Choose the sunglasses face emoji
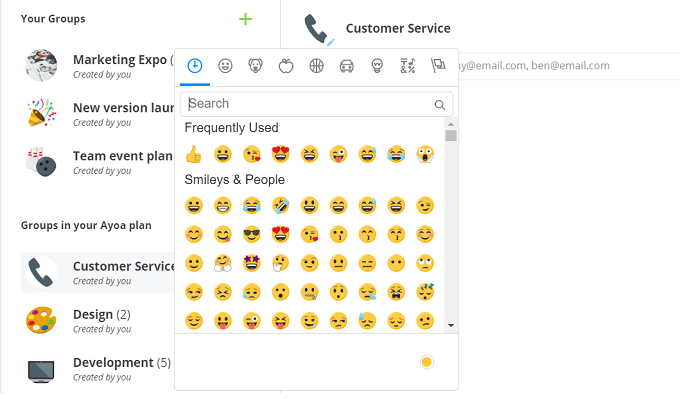The image size is (680, 399). pyautogui.click(x=252, y=235)
